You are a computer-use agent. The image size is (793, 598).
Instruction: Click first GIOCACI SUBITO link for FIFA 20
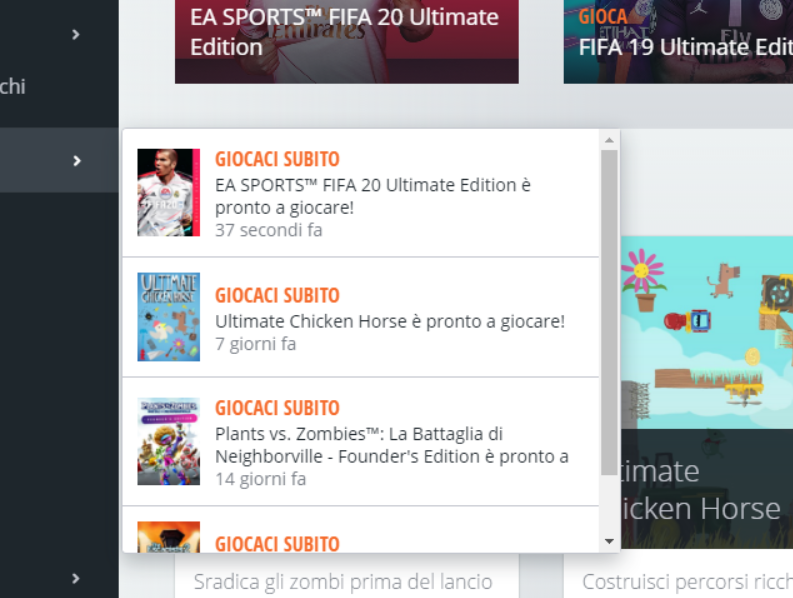click(277, 159)
